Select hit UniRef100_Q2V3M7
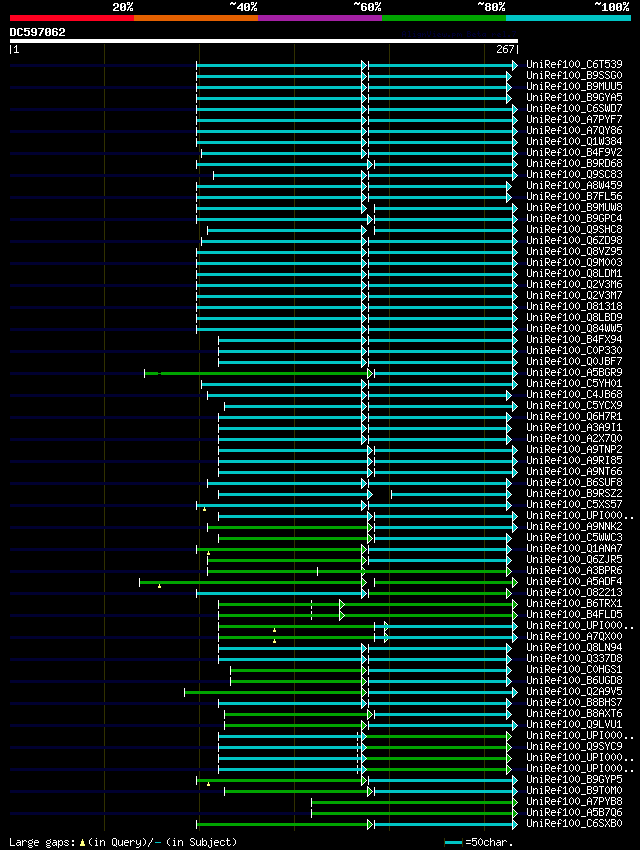The height and width of the screenshot is (850, 640). 574,295
